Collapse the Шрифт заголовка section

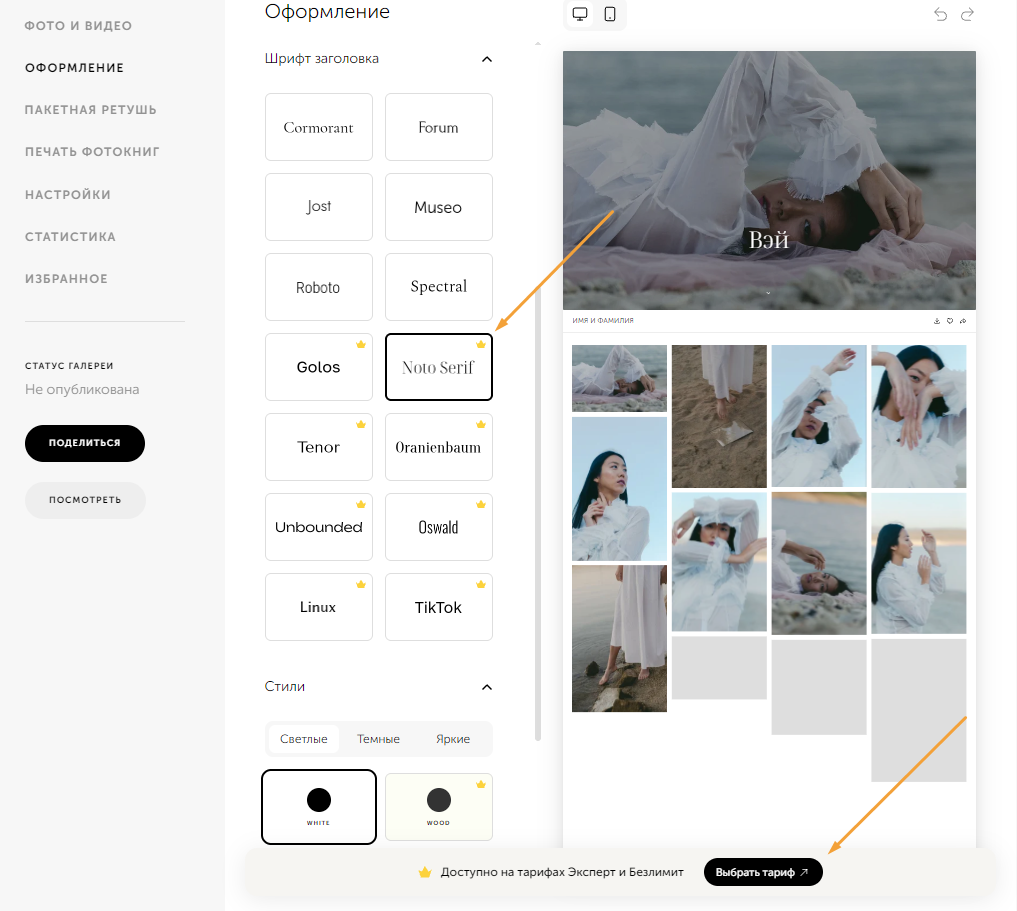[487, 60]
